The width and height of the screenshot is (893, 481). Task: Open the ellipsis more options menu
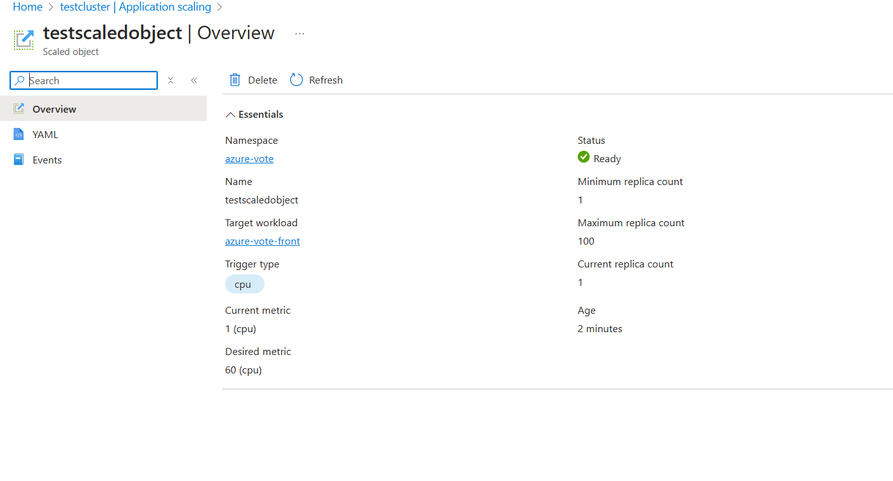coord(300,34)
